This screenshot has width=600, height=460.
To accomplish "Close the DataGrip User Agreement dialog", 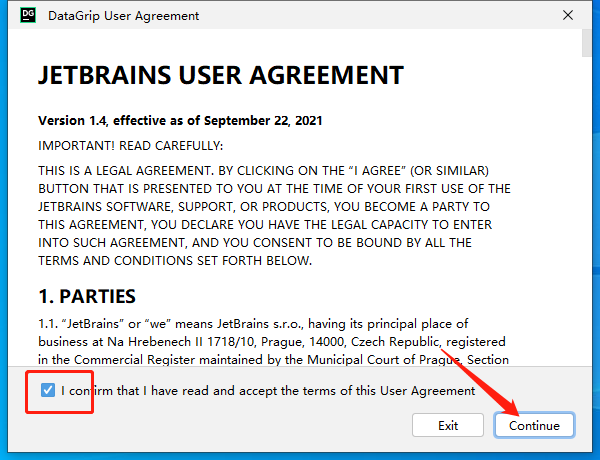I will [x=568, y=15].
